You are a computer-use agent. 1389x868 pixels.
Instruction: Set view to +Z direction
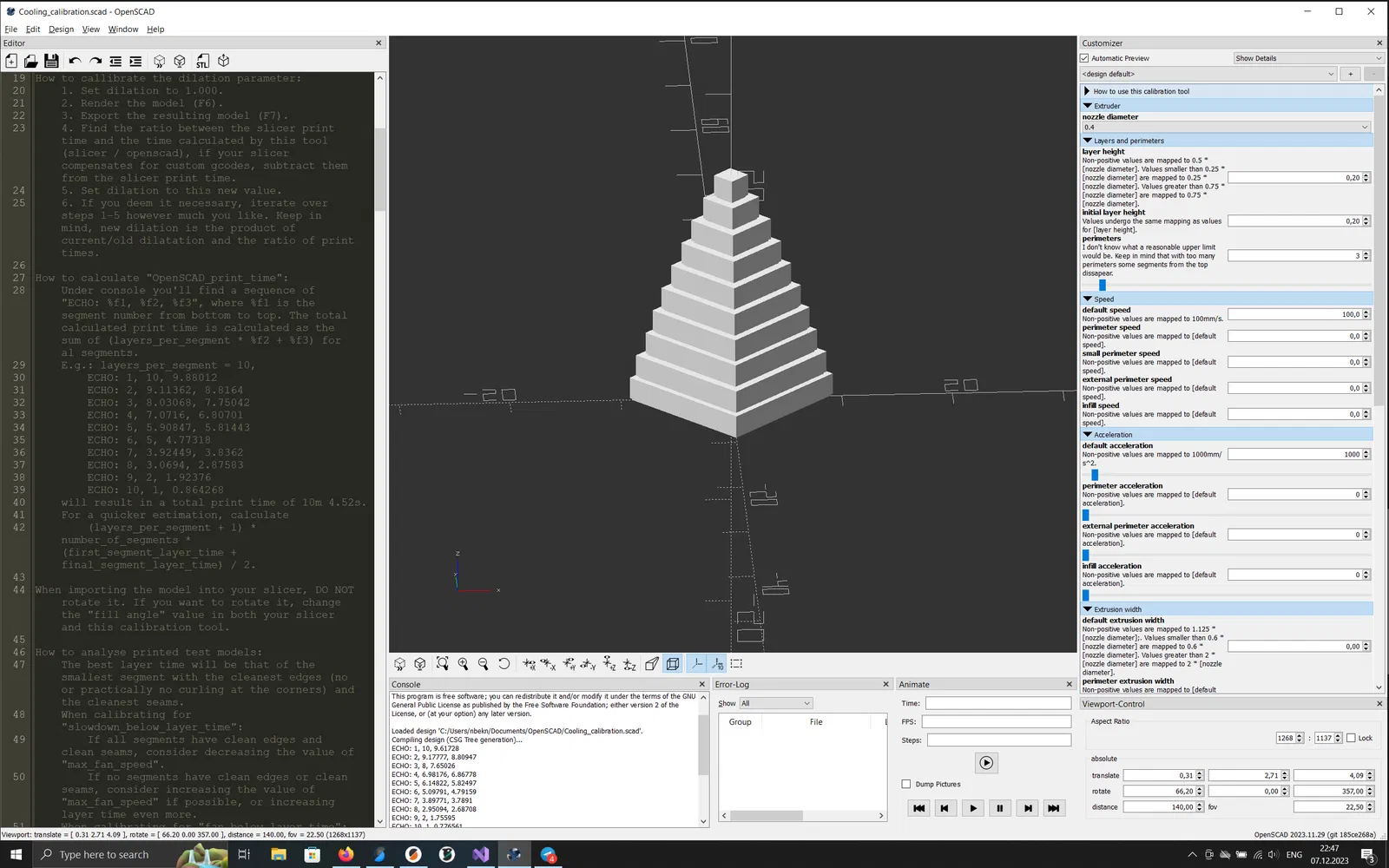pos(609,664)
